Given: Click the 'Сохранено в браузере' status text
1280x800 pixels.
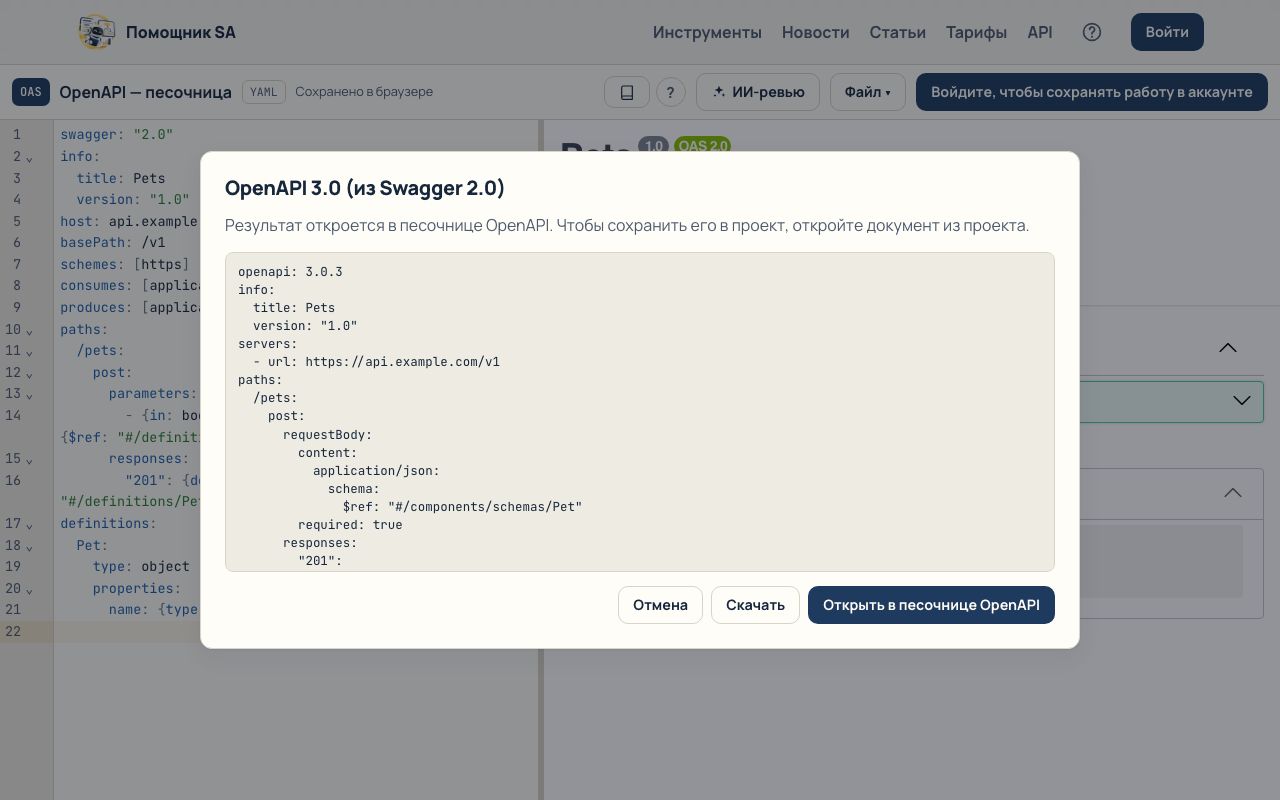Looking at the screenshot, I should [x=364, y=92].
